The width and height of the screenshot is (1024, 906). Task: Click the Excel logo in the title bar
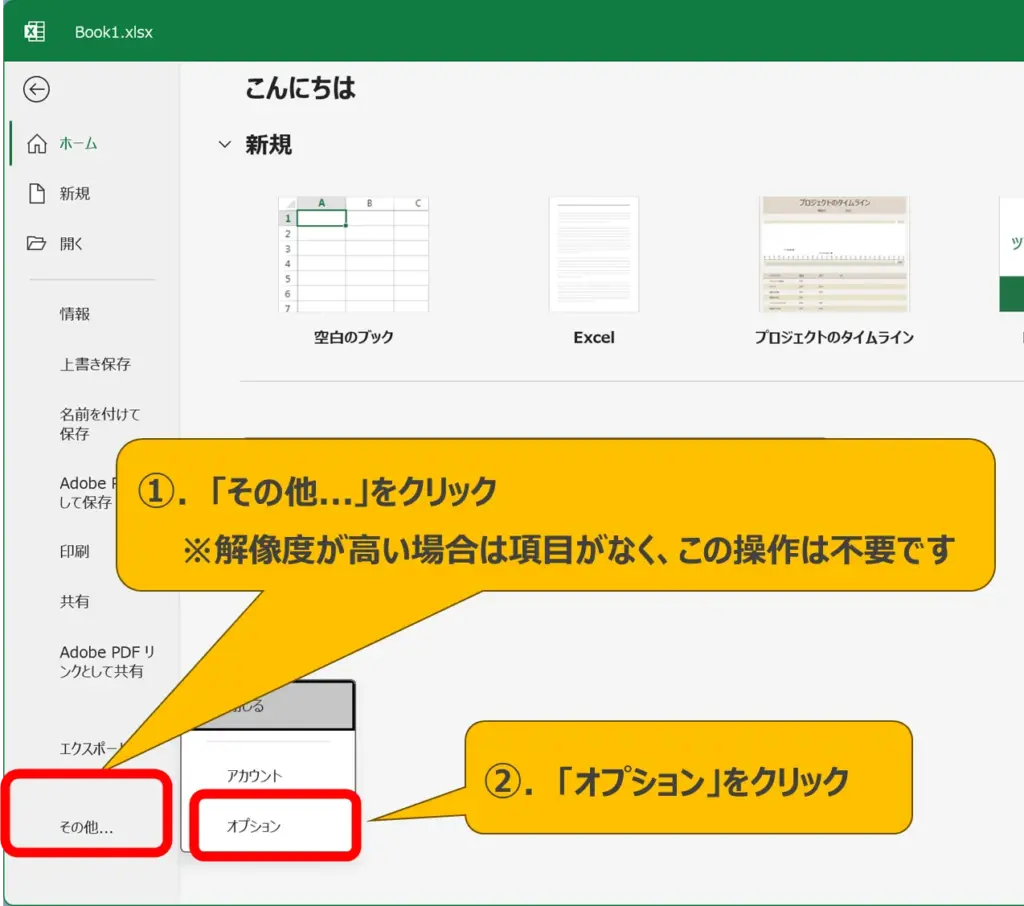coord(34,31)
